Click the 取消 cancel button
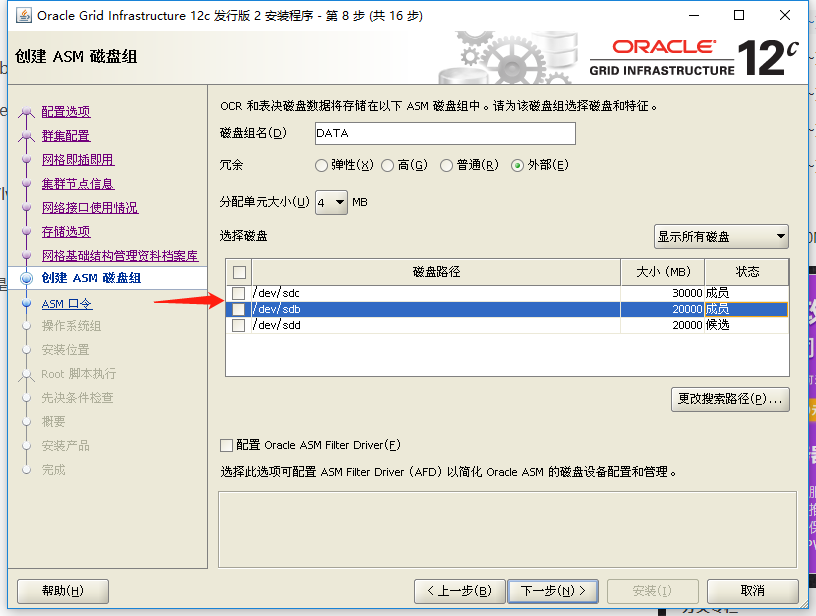816x616 pixels. pyautogui.click(x=753, y=591)
